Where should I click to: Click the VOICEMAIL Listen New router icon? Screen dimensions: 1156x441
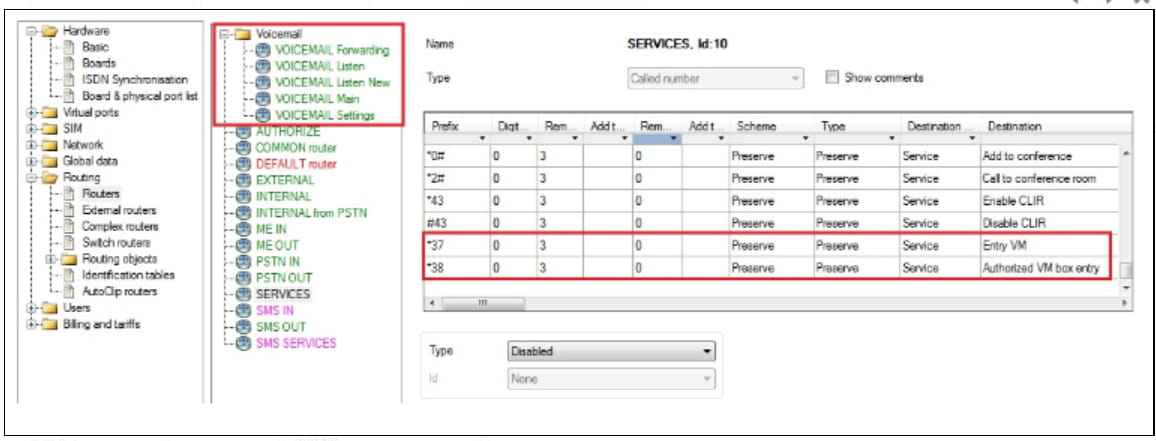coord(263,83)
